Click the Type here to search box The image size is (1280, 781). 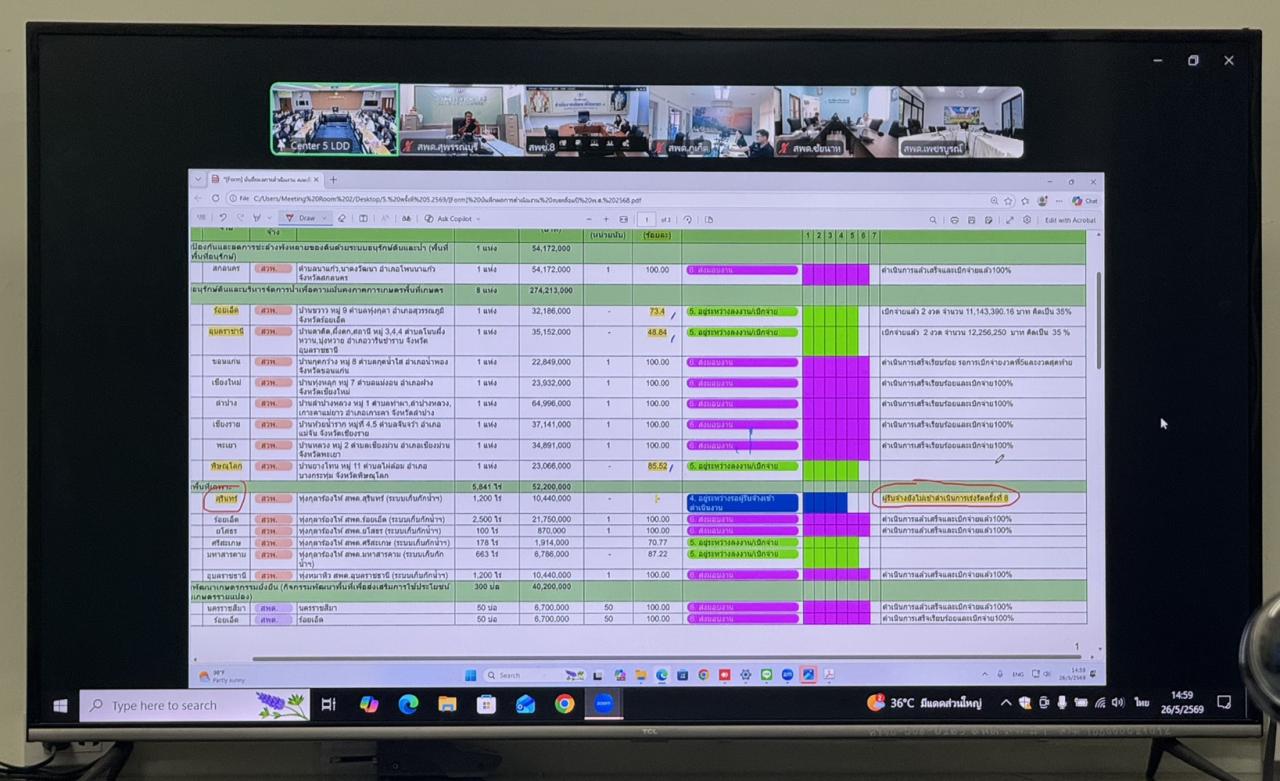click(x=195, y=705)
